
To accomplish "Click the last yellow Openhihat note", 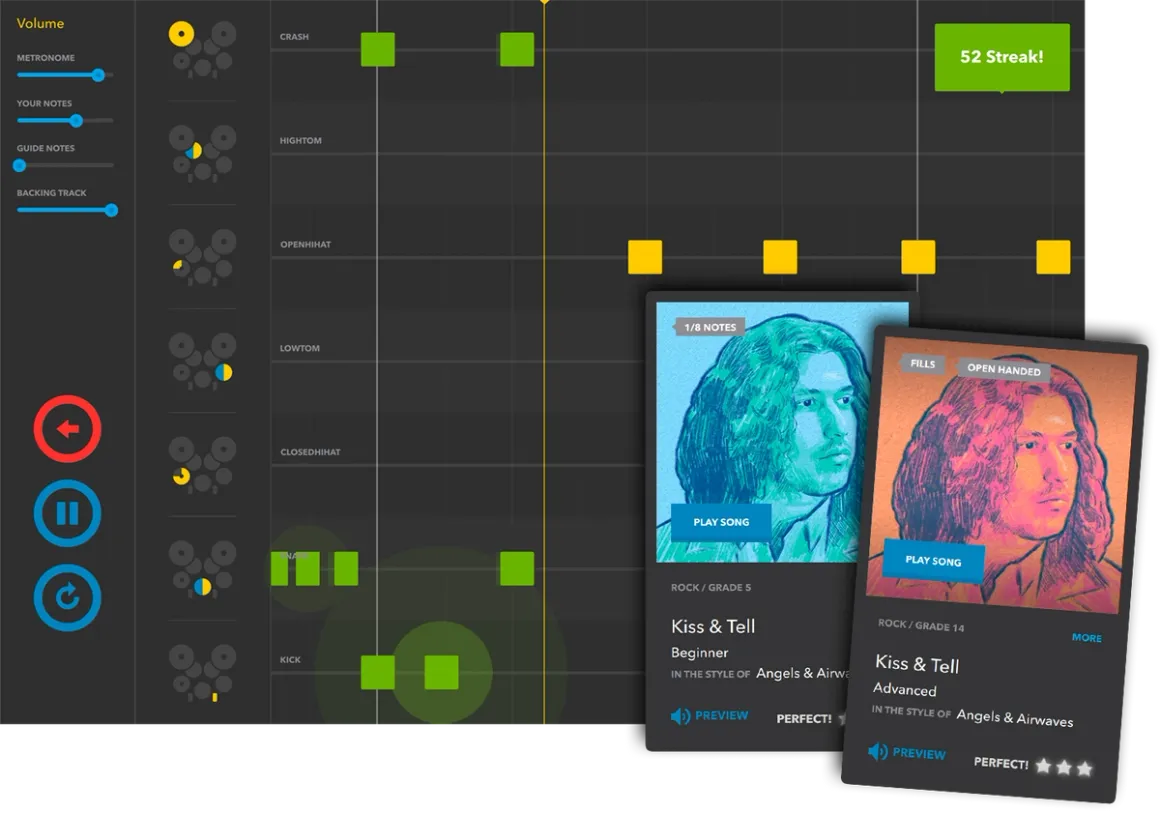I will (1053, 257).
